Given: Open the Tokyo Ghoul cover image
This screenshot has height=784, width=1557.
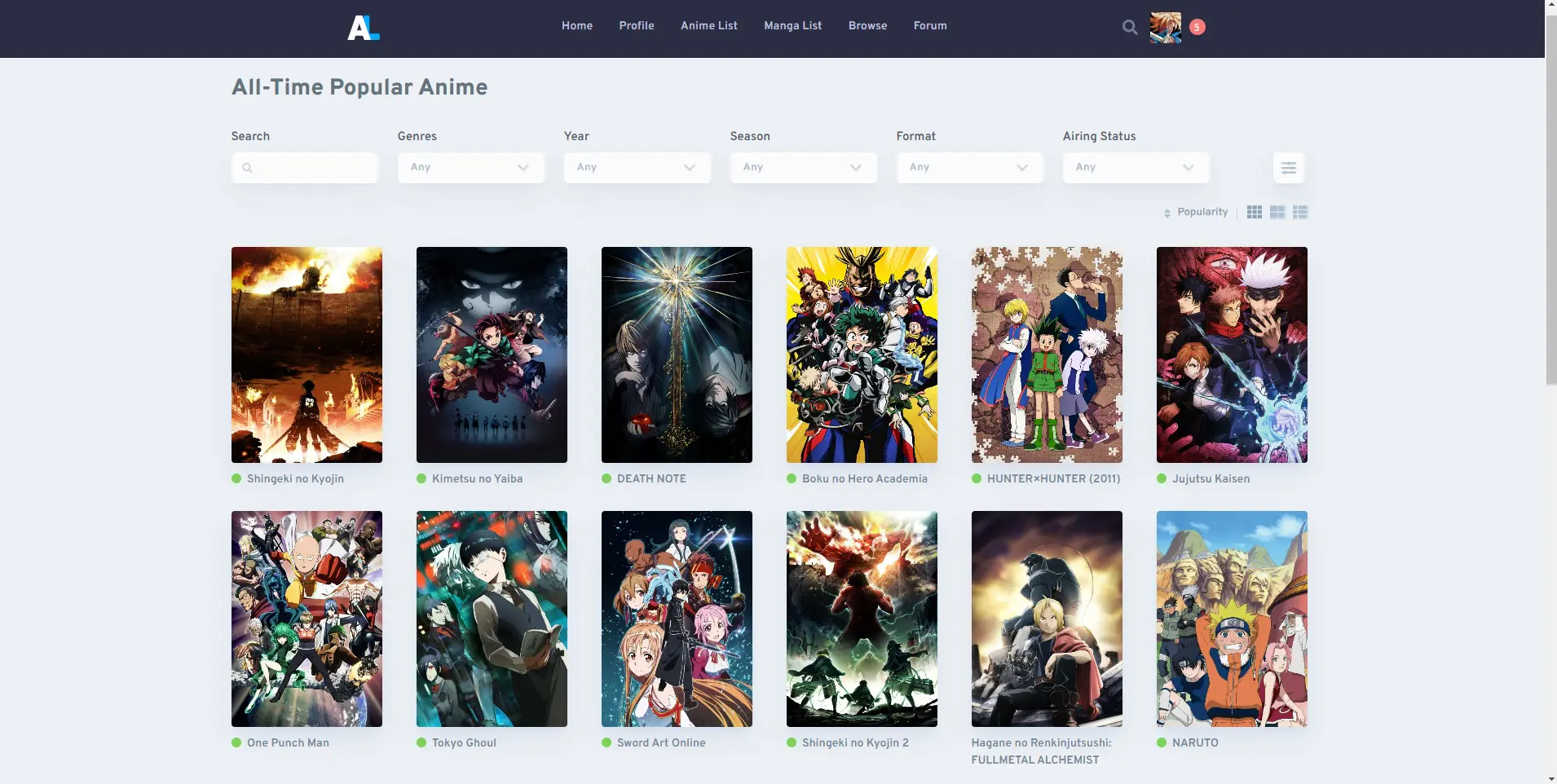Looking at the screenshot, I should point(492,619).
